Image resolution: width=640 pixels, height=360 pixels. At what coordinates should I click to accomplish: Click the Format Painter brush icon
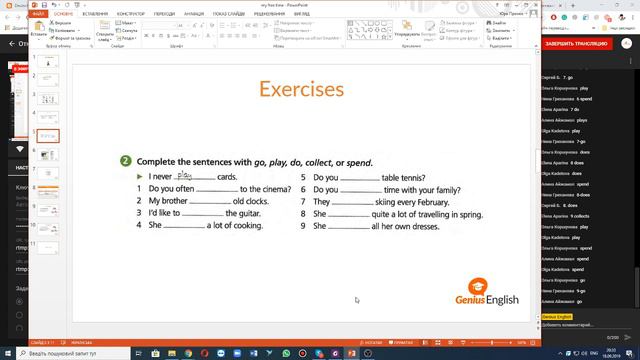52,38
